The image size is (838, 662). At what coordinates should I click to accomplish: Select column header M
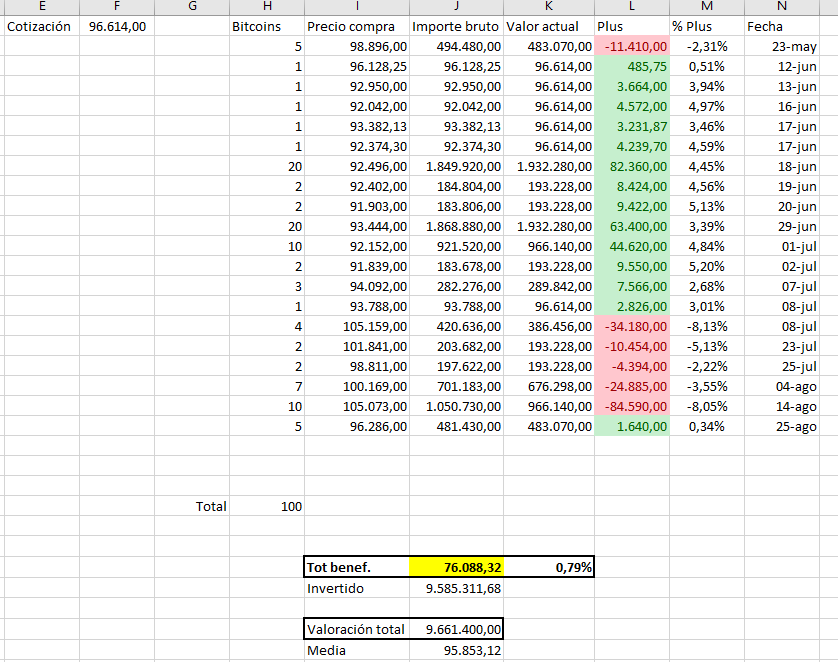(707, 7)
